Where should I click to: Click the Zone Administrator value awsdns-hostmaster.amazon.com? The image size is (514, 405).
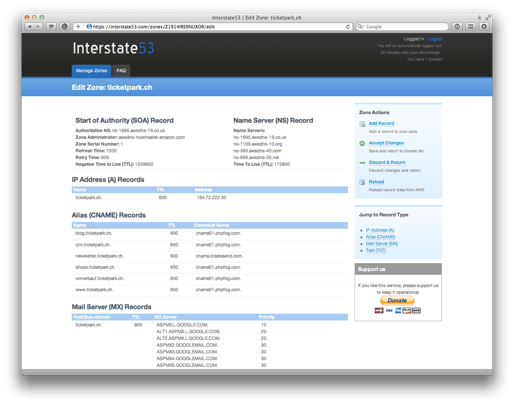152,137
